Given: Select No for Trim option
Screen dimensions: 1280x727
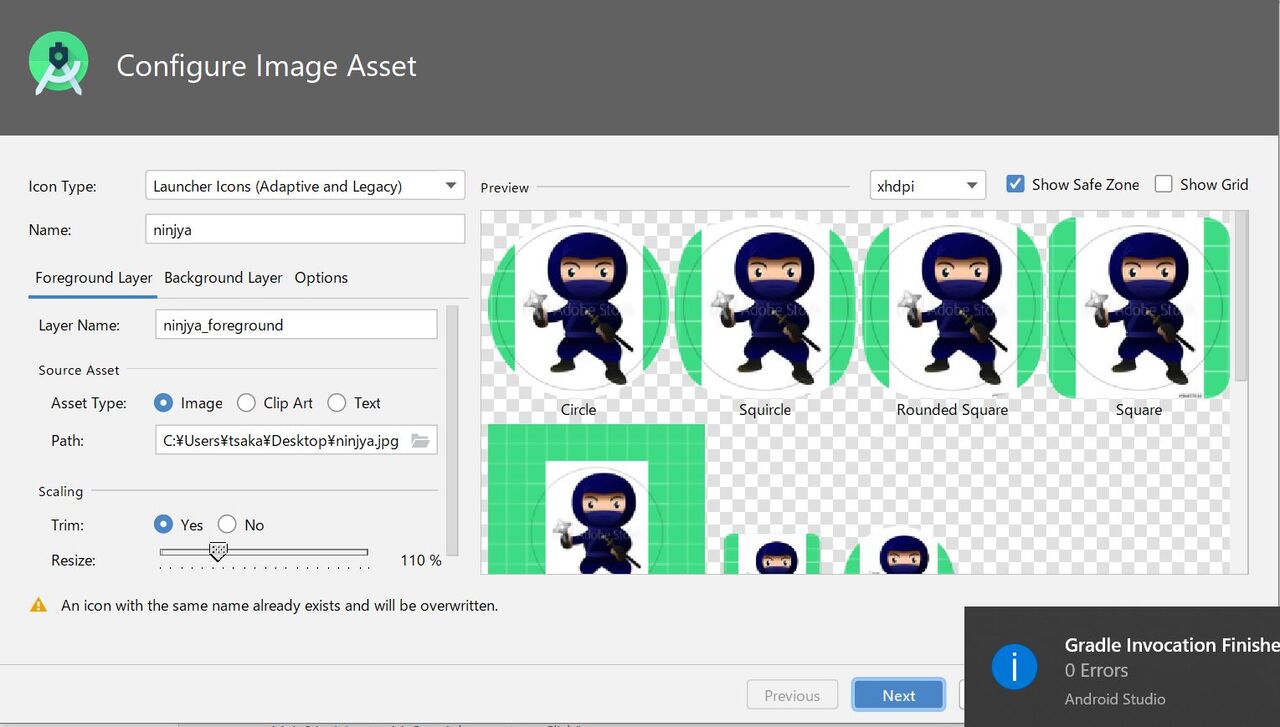Looking at the screenshot, I should pos(227,525).
